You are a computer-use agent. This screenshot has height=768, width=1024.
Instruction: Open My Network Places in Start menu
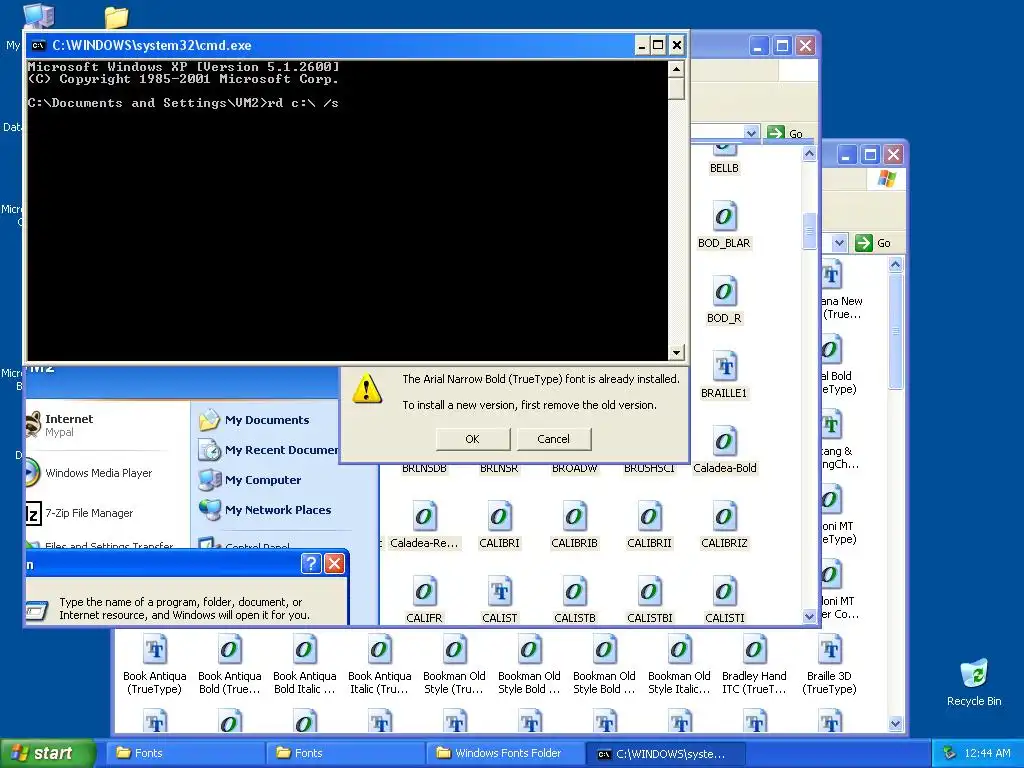264,510
